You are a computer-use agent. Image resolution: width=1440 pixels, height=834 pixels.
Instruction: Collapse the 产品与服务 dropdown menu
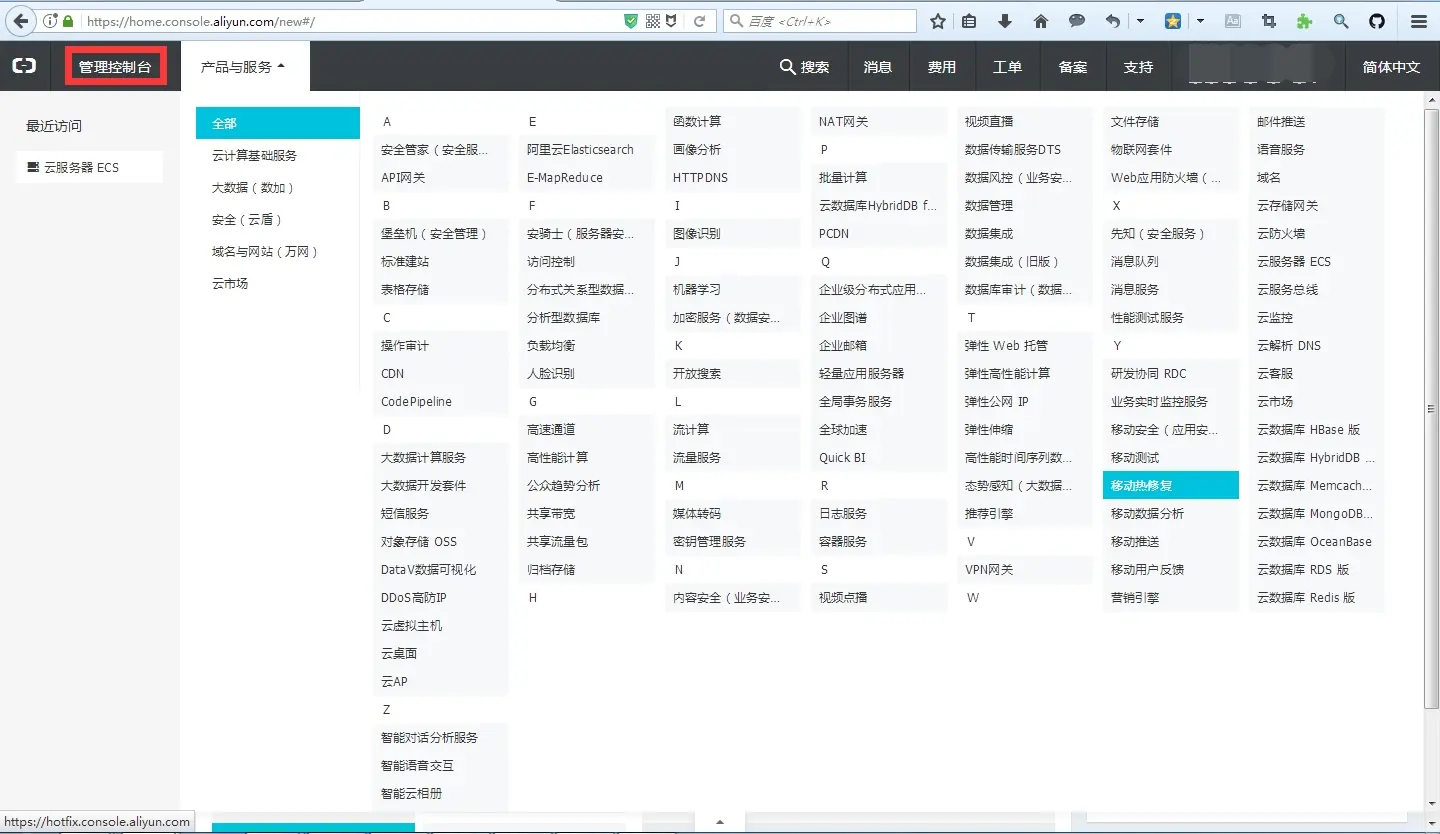(x=237, y=66)
